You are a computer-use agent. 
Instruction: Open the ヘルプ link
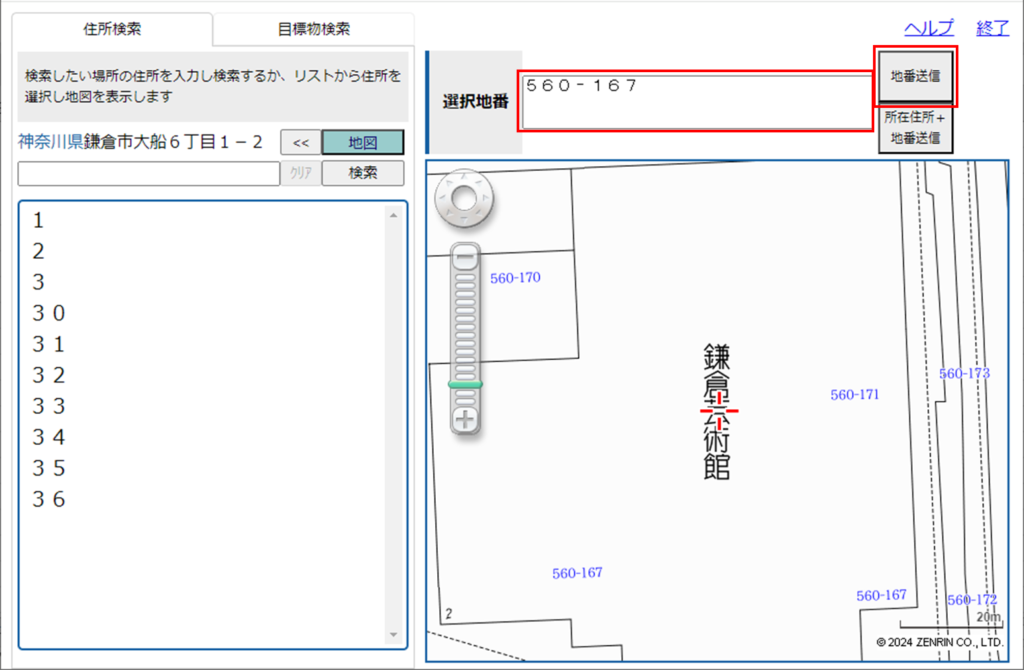coord(929,28)
